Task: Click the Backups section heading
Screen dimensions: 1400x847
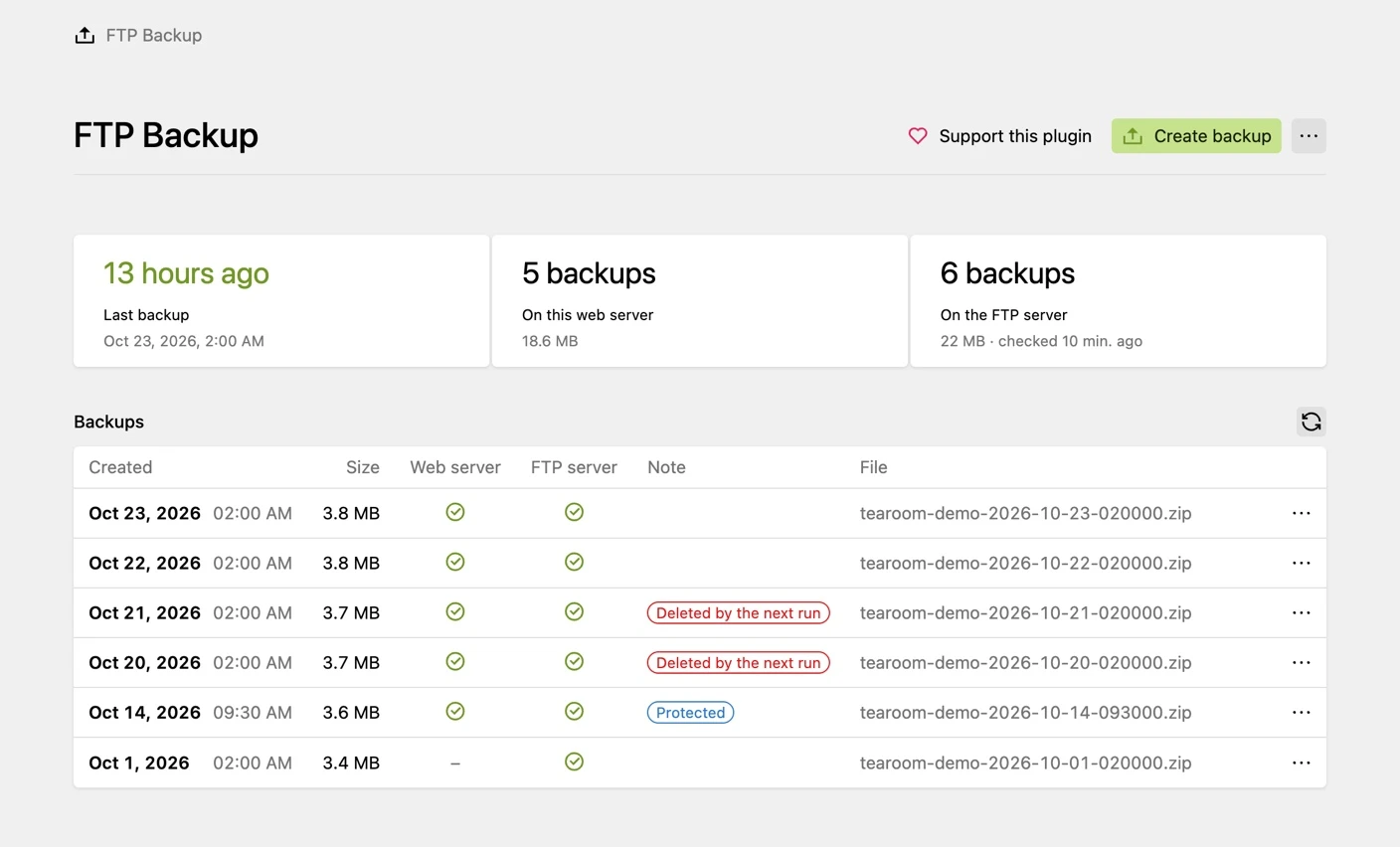Action: 109,422
